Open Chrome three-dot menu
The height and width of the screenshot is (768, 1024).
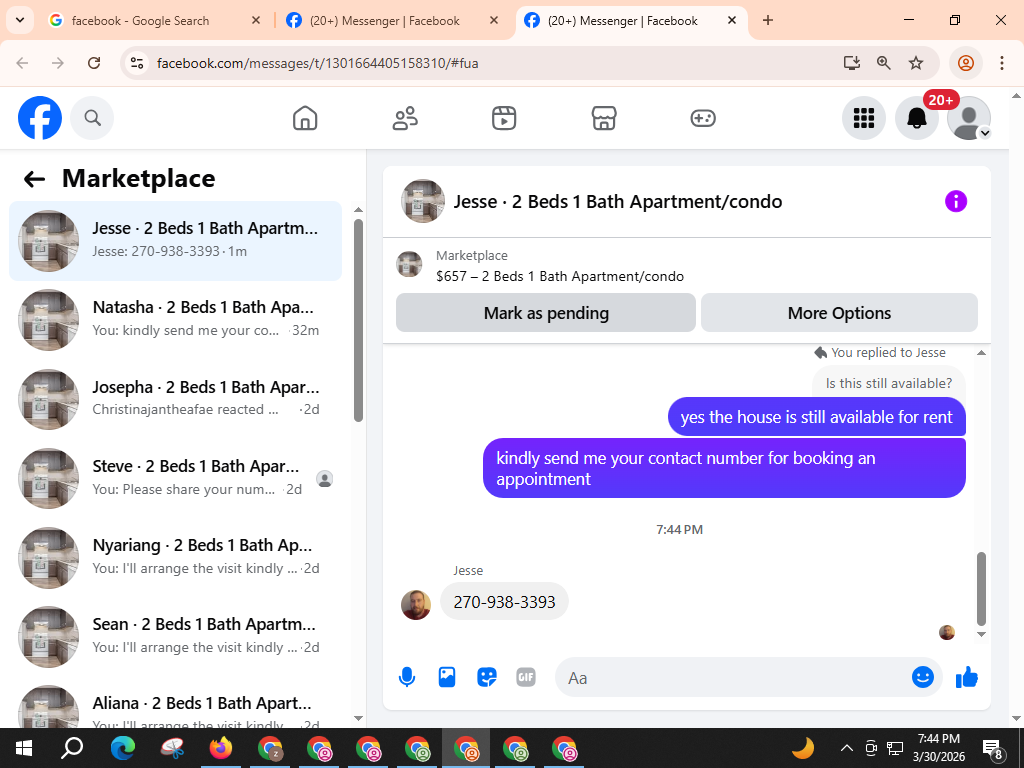[1002, 63]
